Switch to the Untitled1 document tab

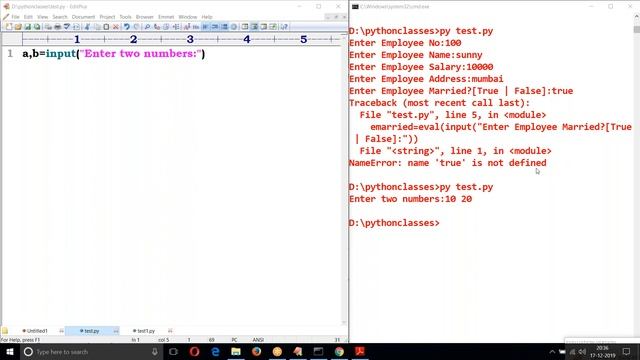(36, 331)
